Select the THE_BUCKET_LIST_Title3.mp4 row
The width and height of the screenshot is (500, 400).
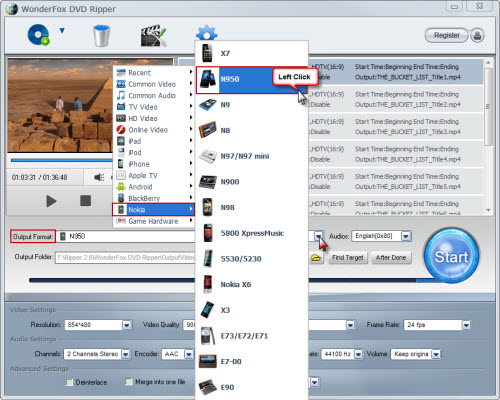[x=396, y=127]
